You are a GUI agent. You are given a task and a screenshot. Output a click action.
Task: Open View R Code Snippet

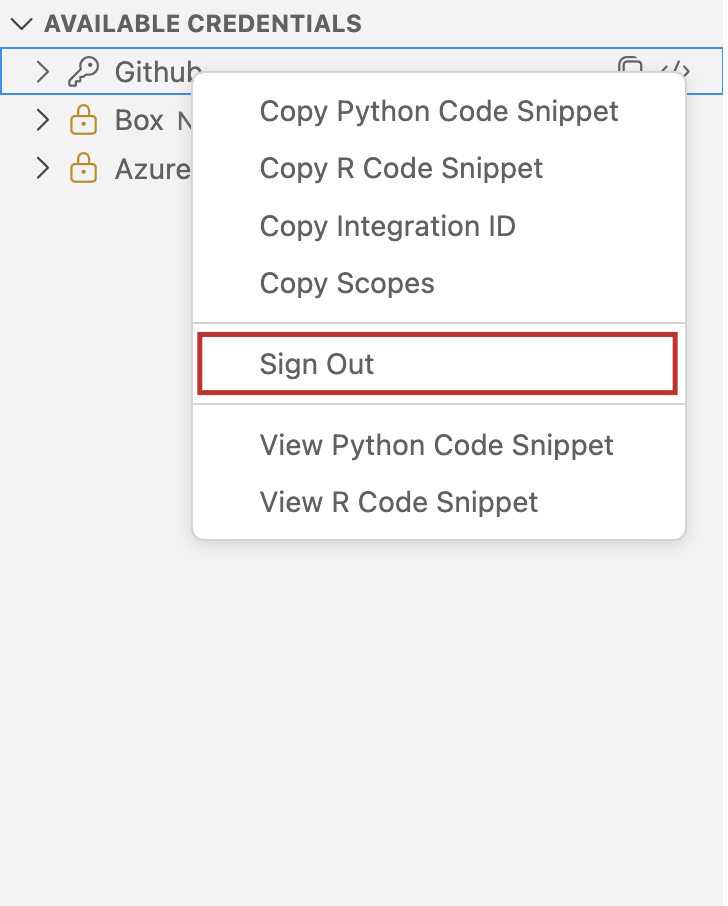click(398, 502)
